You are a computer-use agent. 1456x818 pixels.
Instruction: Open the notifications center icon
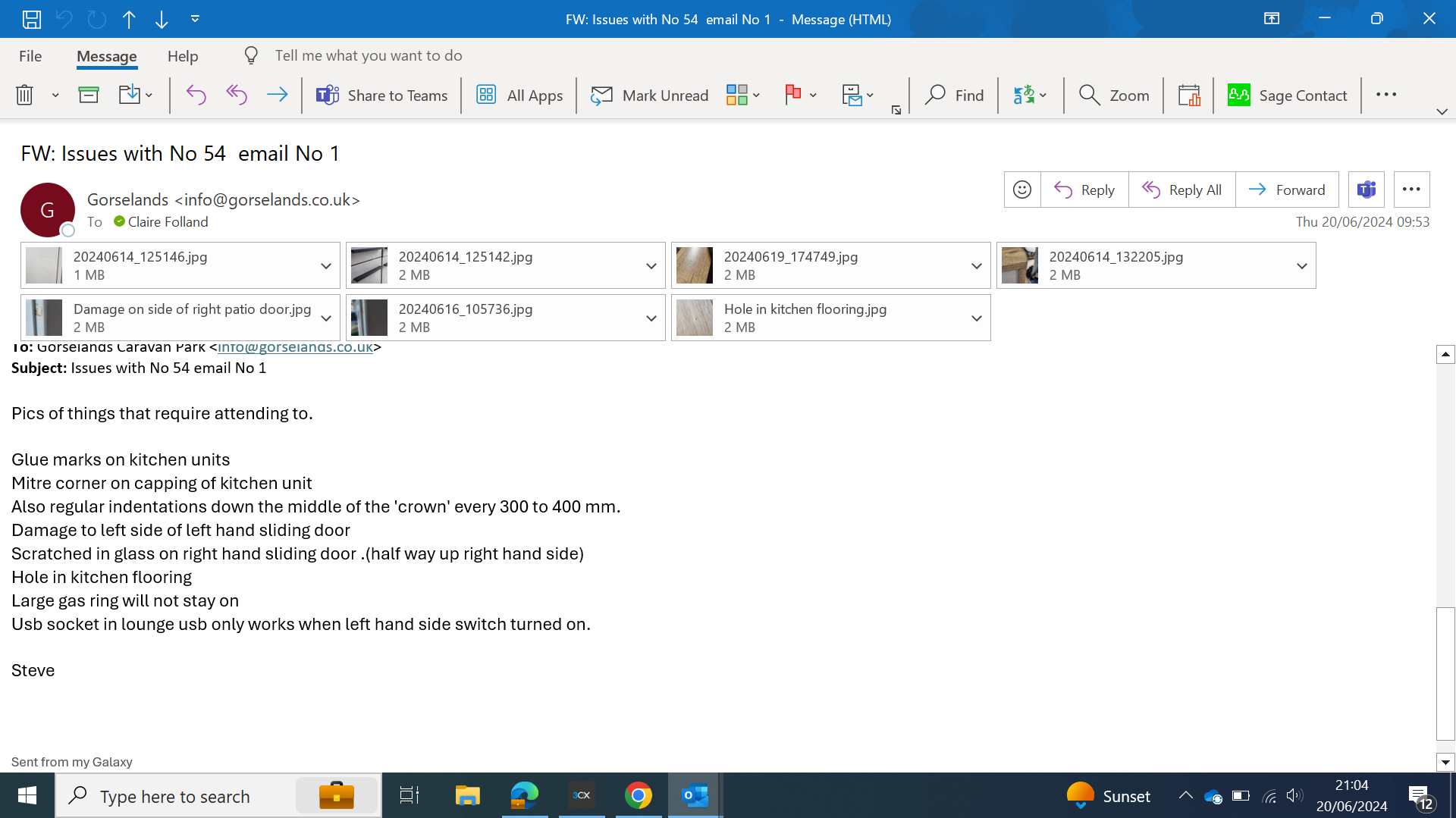(1420, 797)
